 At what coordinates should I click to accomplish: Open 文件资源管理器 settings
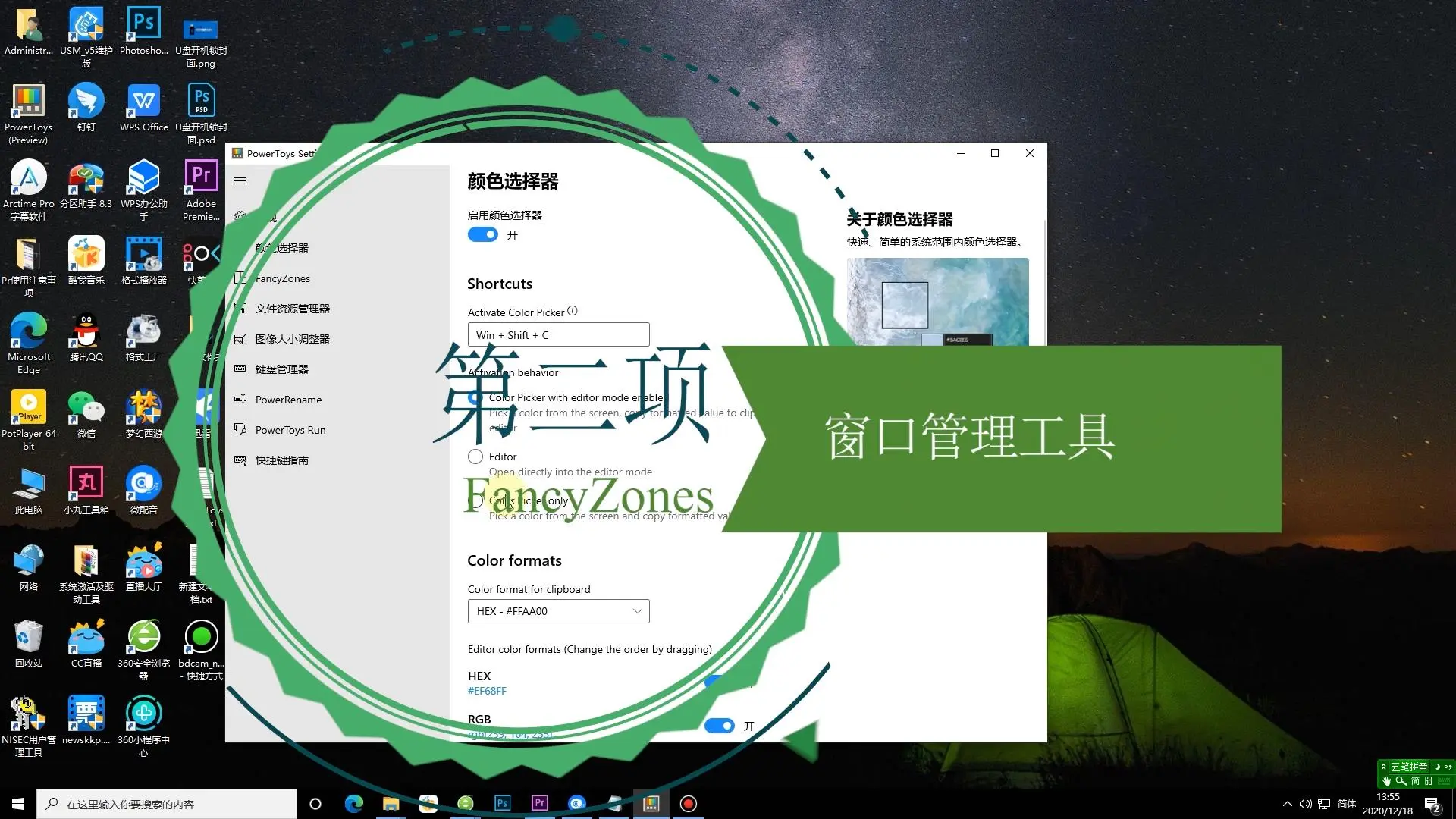pos(291,308)
